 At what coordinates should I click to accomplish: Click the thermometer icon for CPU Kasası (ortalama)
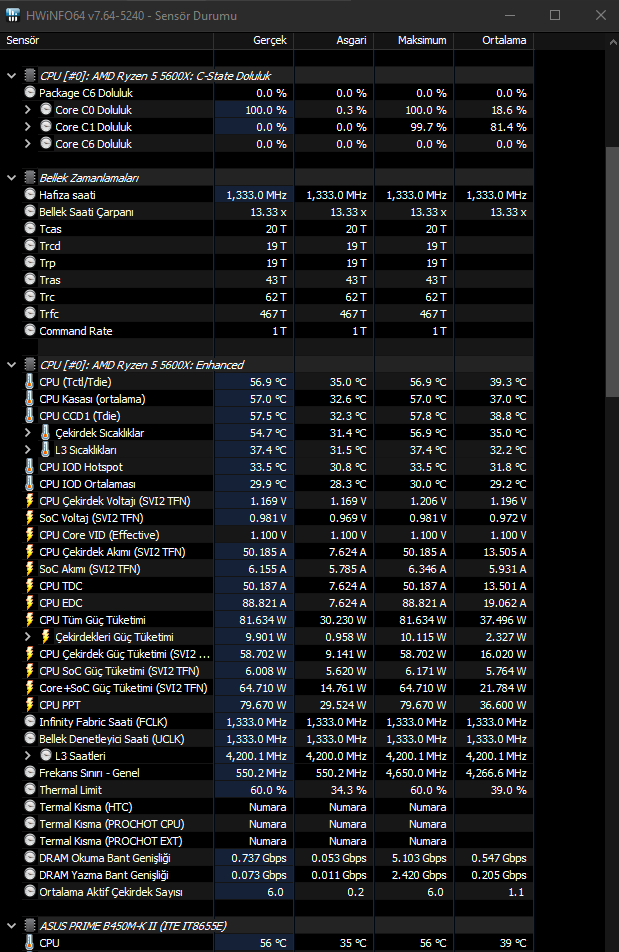coord(30,398)
